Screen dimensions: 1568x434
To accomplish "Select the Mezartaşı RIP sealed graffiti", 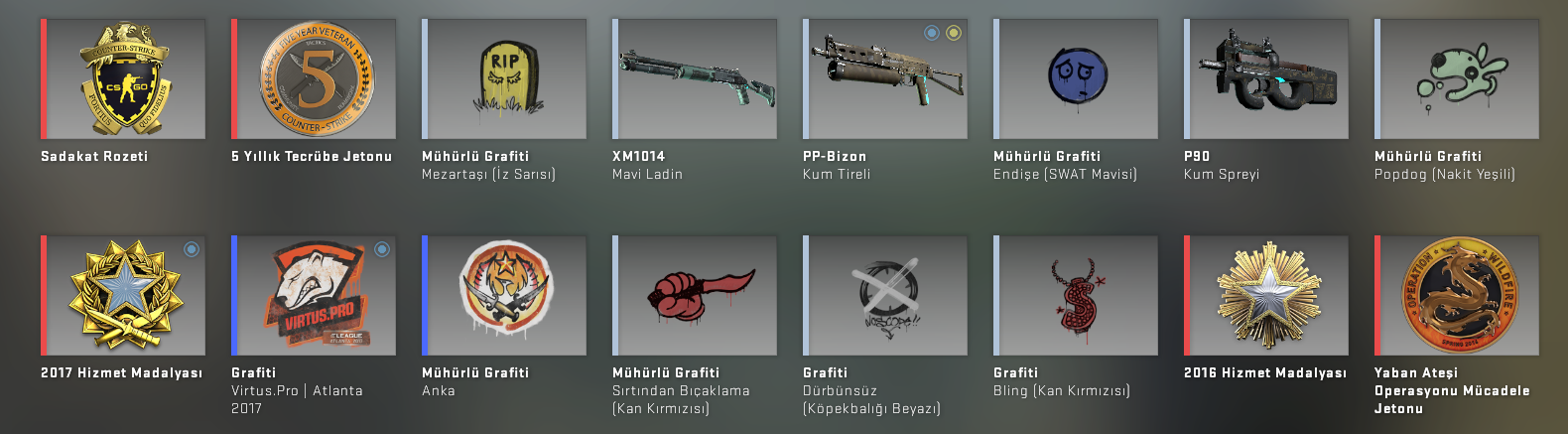I will pos(504,79).
